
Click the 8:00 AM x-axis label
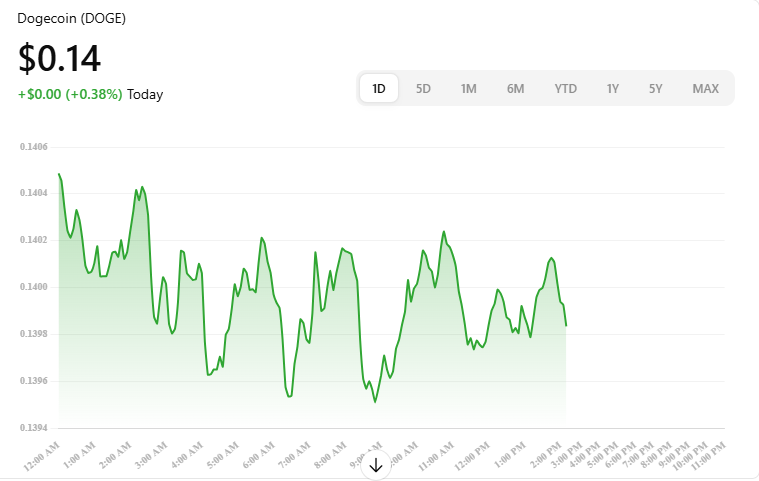pyautogui.click(x=330, y=456)
